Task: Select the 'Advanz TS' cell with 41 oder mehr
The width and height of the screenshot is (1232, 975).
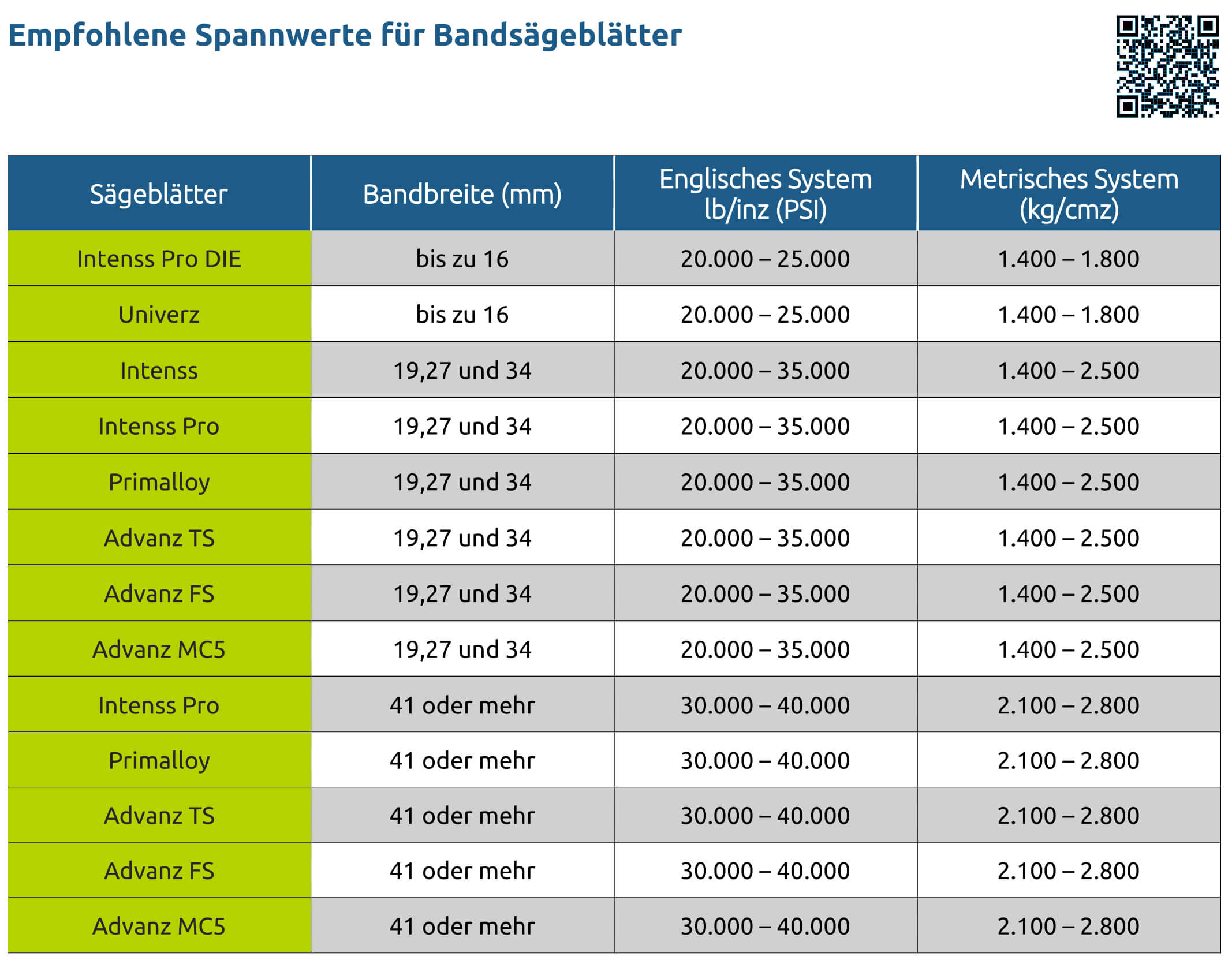Action: coord(159,816)
